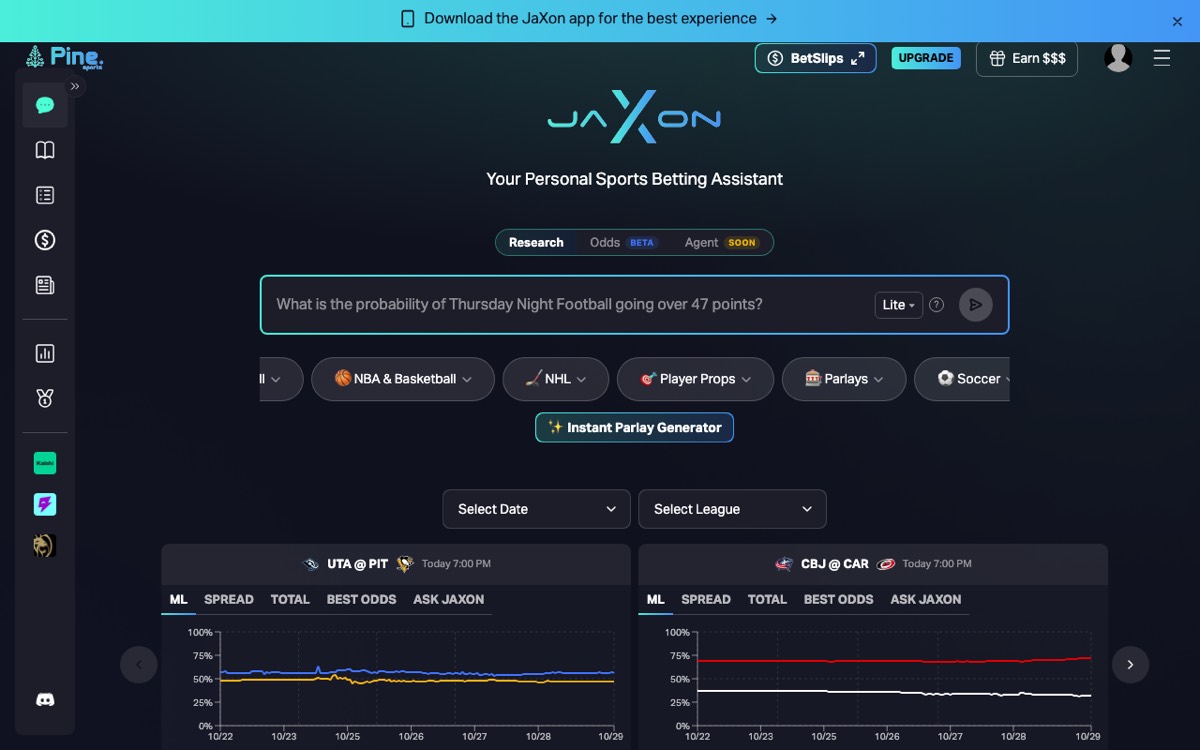Click the UPGRADE button
The image size is (1200, 750).
[x=926, y=58]
